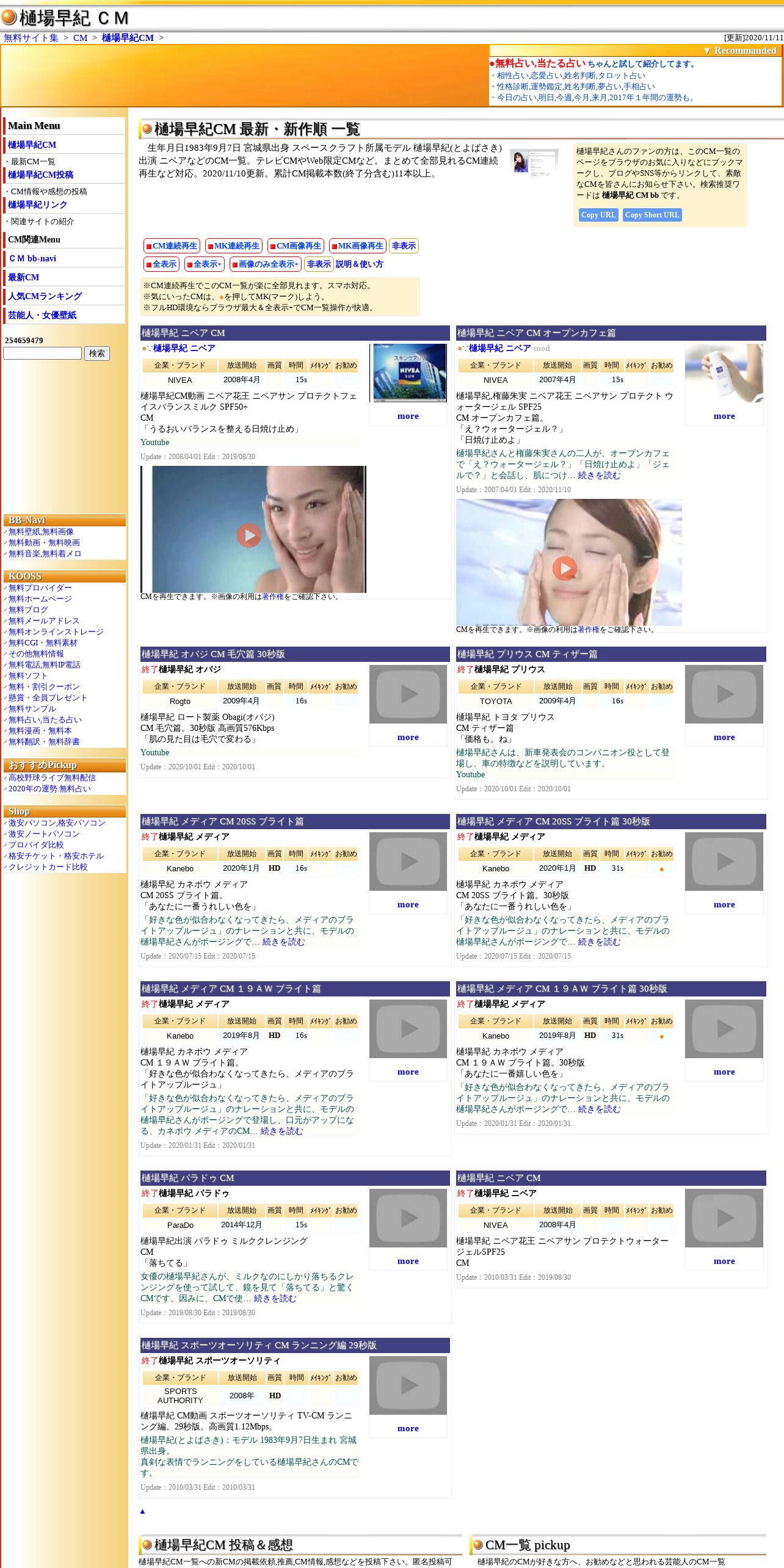Screen dimensions: 784x1568
Task: Click the 樋場早紀 オバジ title link
Action: [190, 670]
